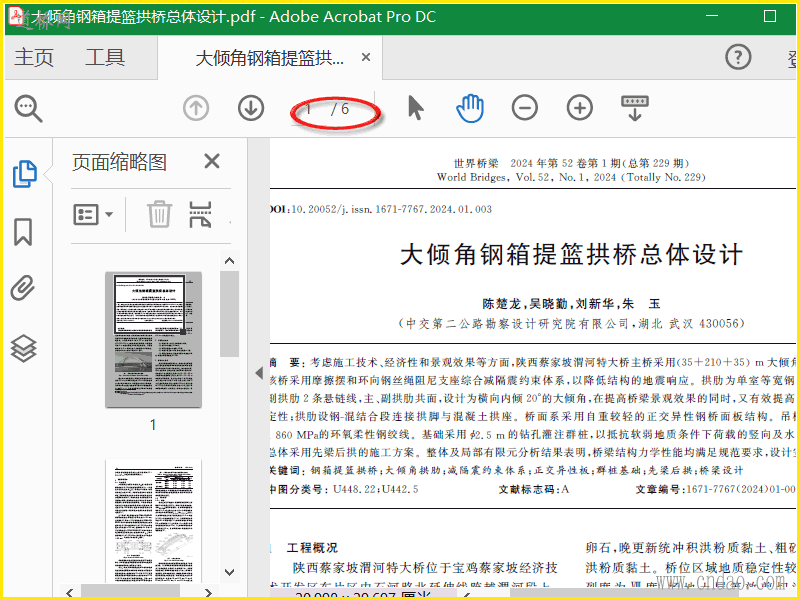Close the 页面缩略图 panel
800x600 pixels.
tap(212, 161)
